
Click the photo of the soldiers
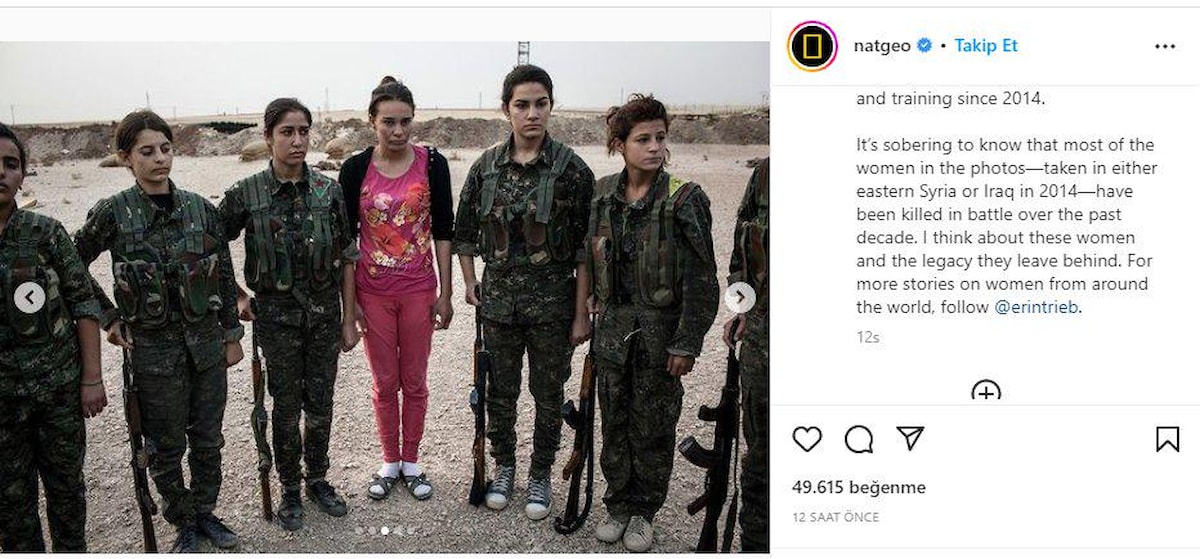coord(384,297)
